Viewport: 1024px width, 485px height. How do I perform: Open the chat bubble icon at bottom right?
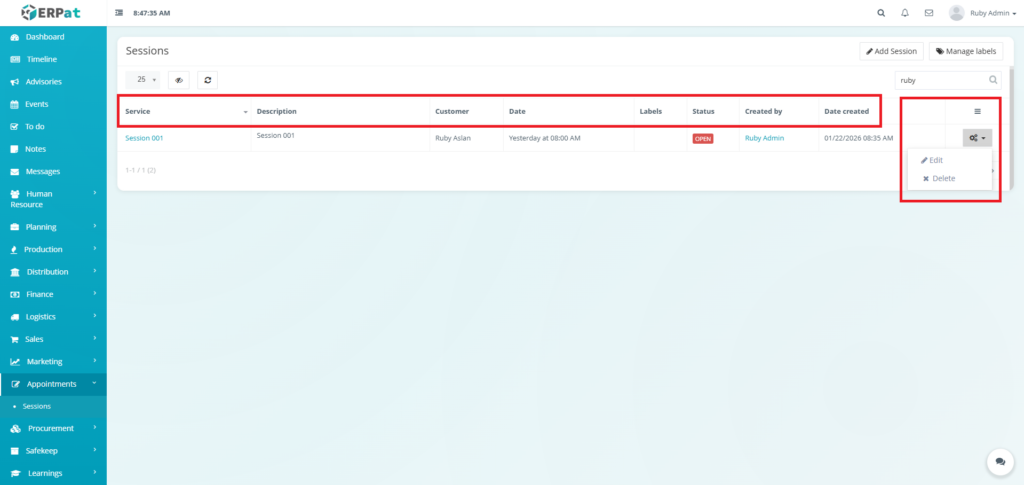coord(999,461)
